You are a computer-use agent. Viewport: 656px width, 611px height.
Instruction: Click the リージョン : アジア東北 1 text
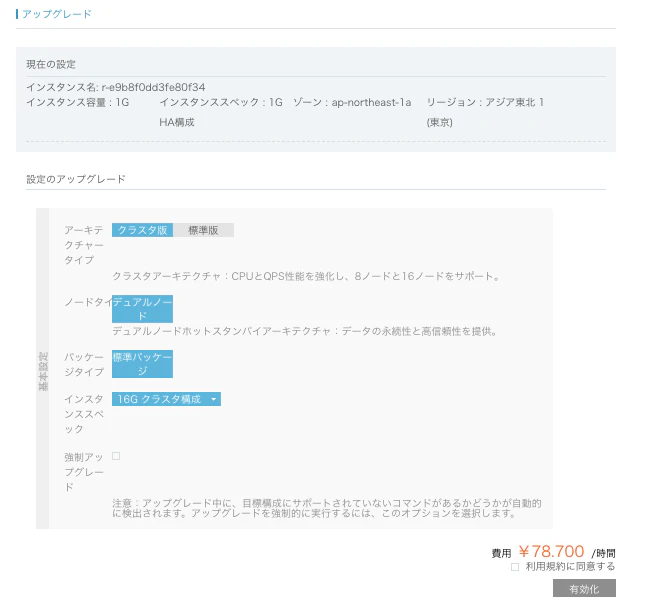[x=485, y=102]
